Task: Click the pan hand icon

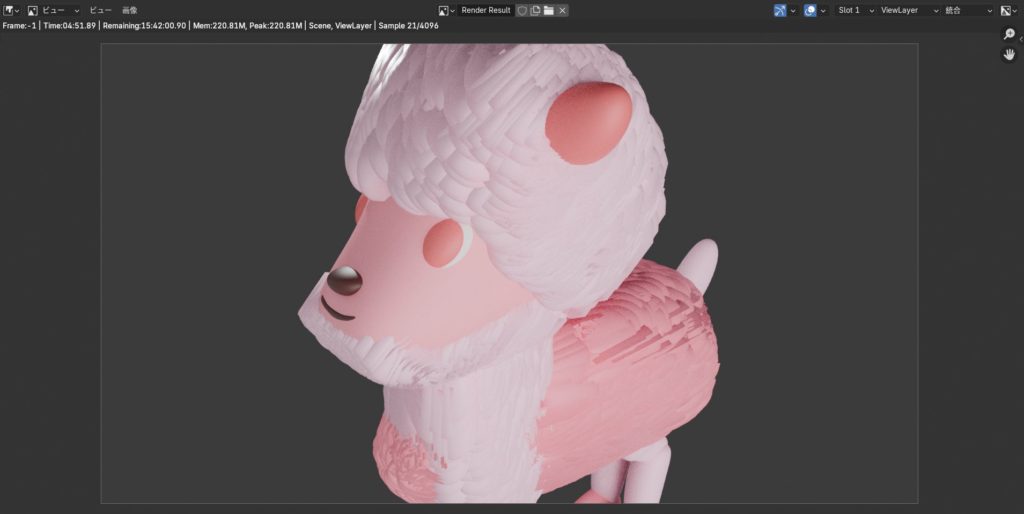Action: (x=1009, y=54)
